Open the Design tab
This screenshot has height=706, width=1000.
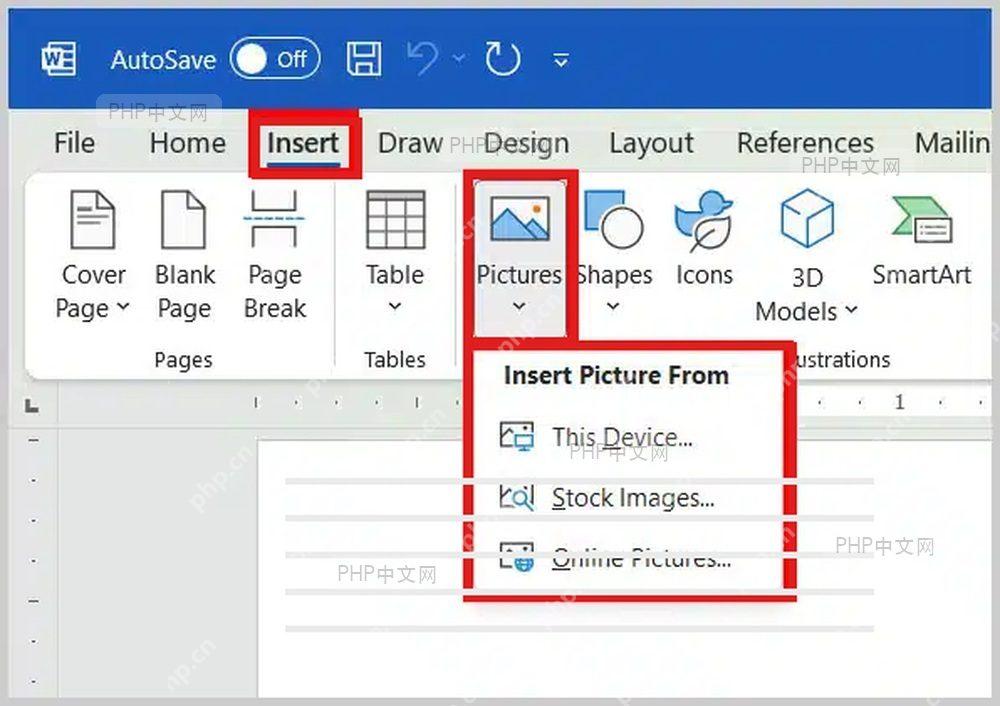[x=527, y=143]
